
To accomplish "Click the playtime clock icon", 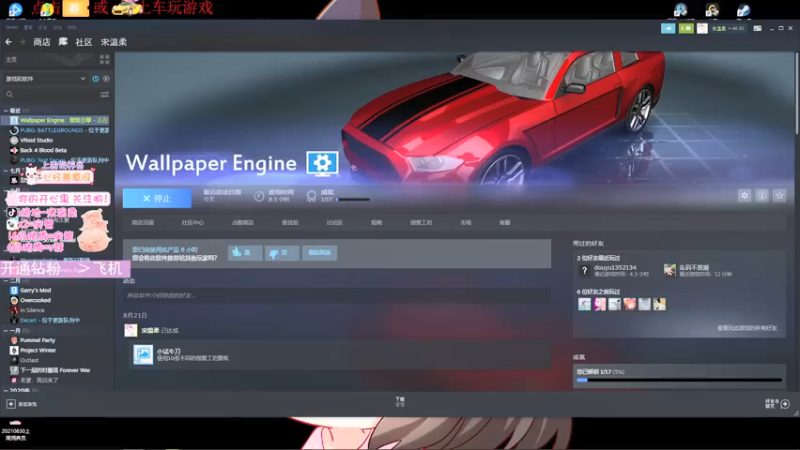I will point(259,196).
